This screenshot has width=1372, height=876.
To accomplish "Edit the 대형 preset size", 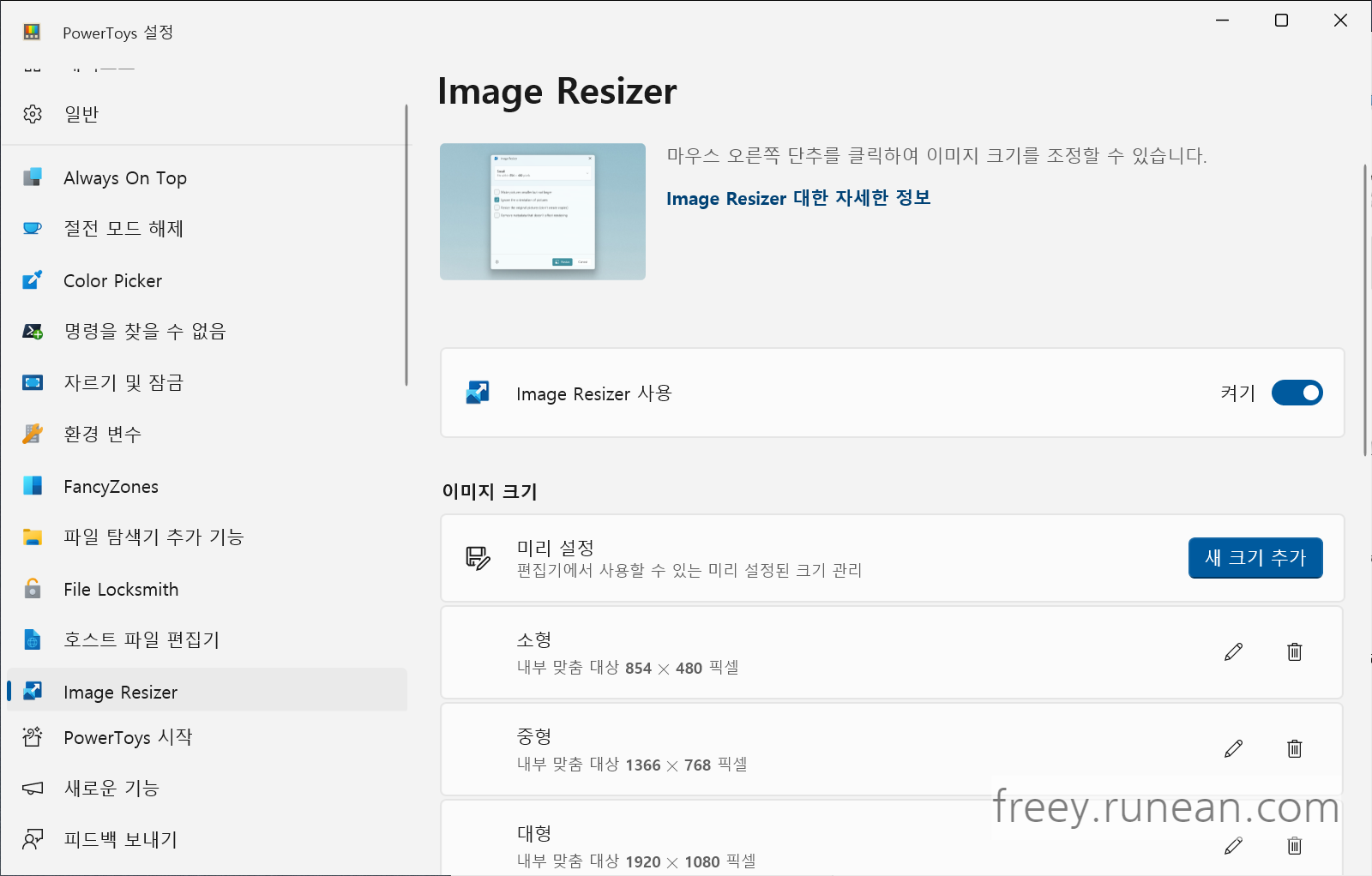I will [x=1233, y=846].
